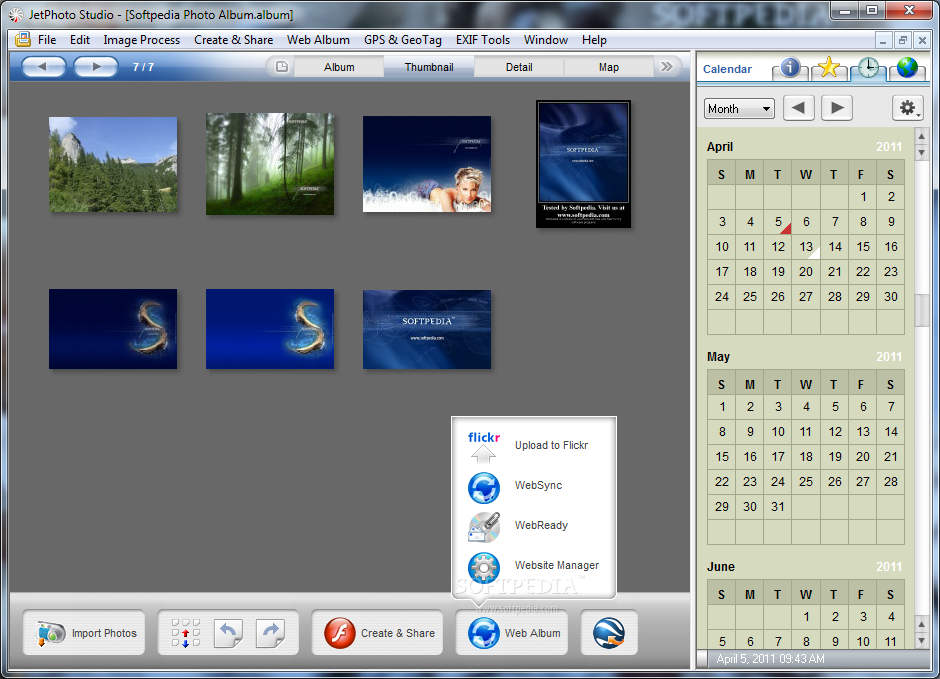The image size is (940, 679).
Task: Choose Upload to Flickr from popup
Action: (x=551, y=445)
